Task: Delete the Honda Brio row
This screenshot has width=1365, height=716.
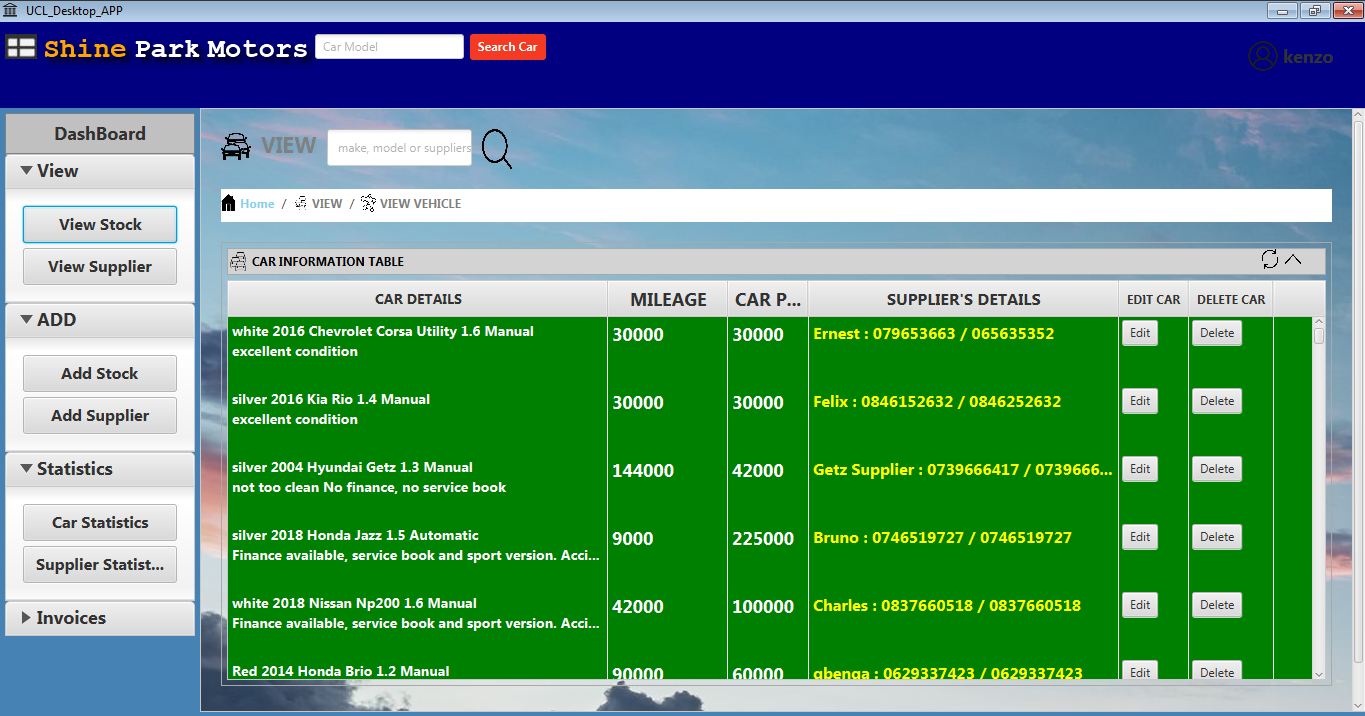Action: [1217, 671]
